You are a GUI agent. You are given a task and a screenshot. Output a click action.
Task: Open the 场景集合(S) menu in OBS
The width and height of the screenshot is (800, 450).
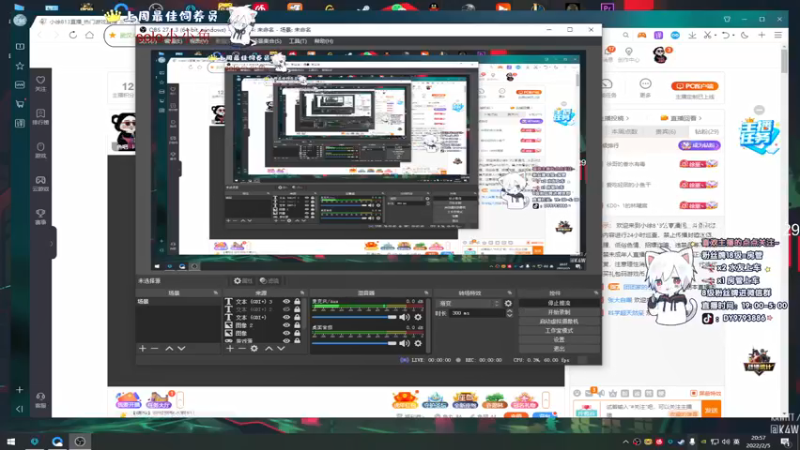coord(266,41)
